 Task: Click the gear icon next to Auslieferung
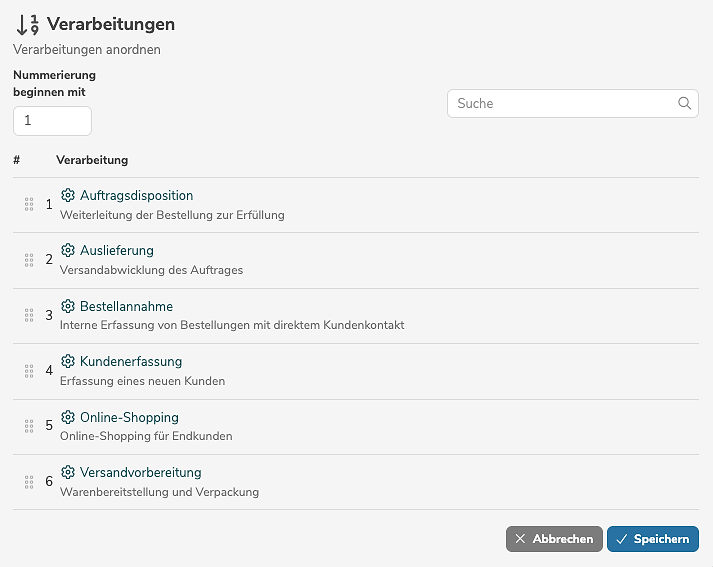click(x=68, y=250)
